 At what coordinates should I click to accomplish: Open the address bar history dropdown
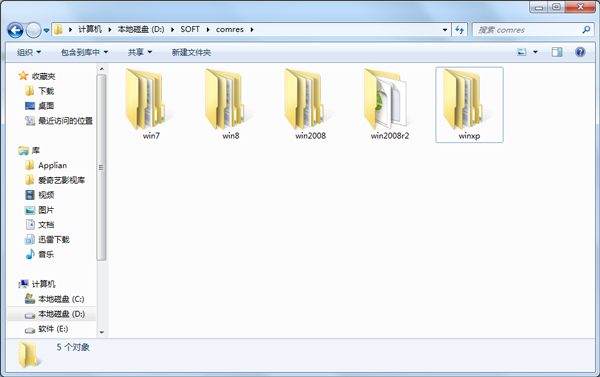coord(445,29)
